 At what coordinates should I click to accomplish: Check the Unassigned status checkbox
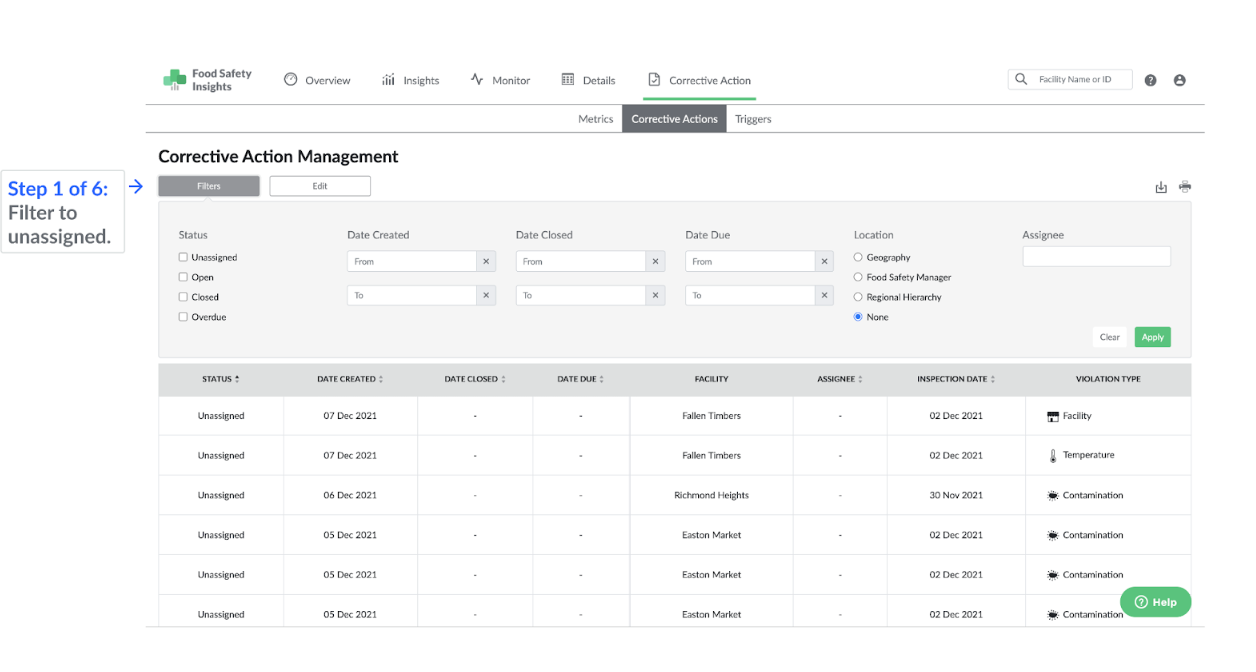coord(183,258)
